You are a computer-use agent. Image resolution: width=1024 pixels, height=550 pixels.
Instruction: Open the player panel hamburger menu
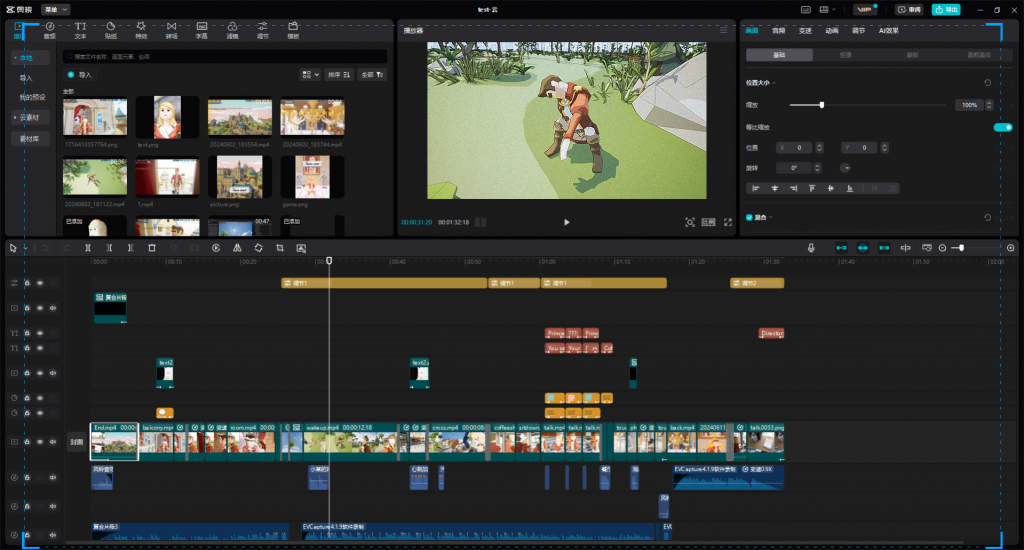coord(724,30)
